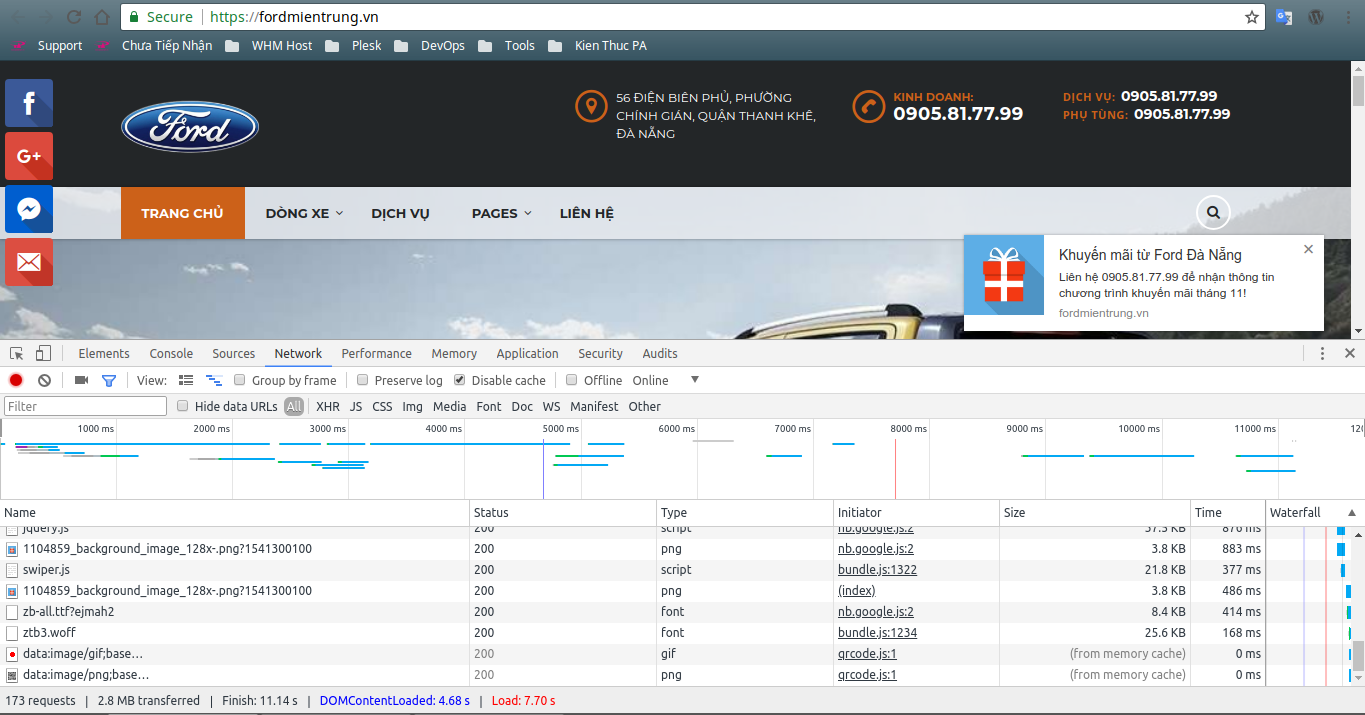The image size is (1365, 715).
Task: Click the secure padlock site info
Action: [134, 17]
